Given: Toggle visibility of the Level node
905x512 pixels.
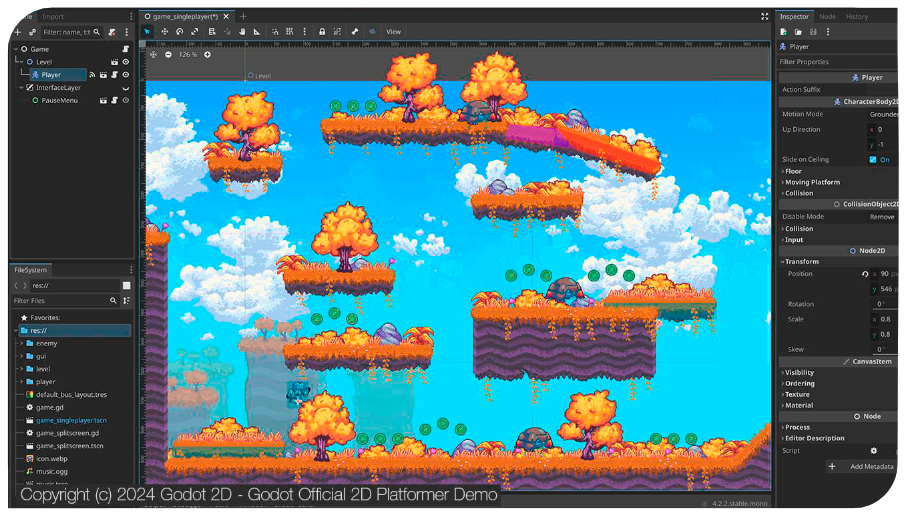Looking at the screenshot, I should coord(126,62).
